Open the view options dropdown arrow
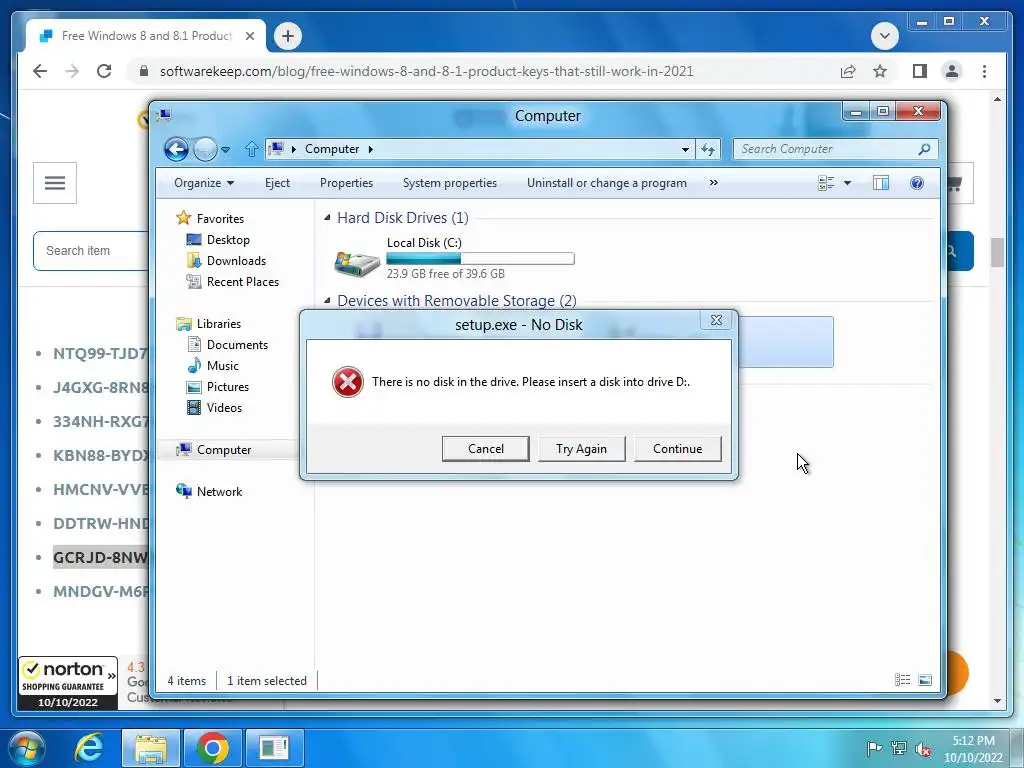1024x768 pixels. (847, 184)
